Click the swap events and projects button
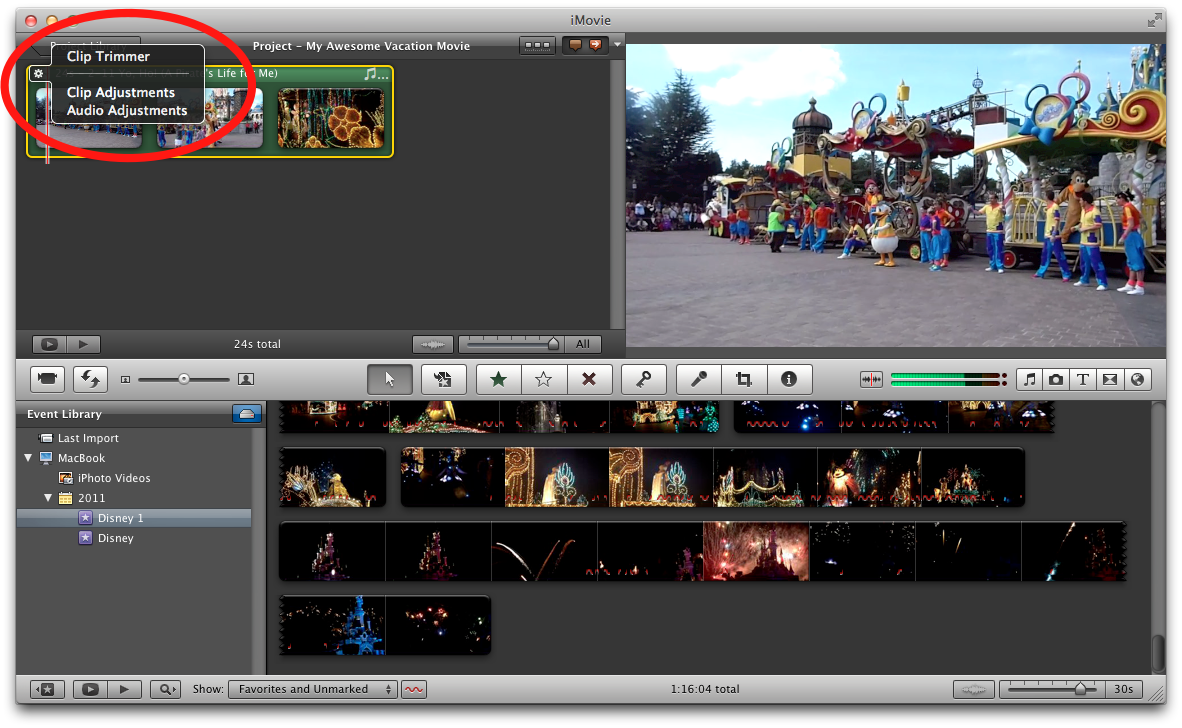 [89, 379]
